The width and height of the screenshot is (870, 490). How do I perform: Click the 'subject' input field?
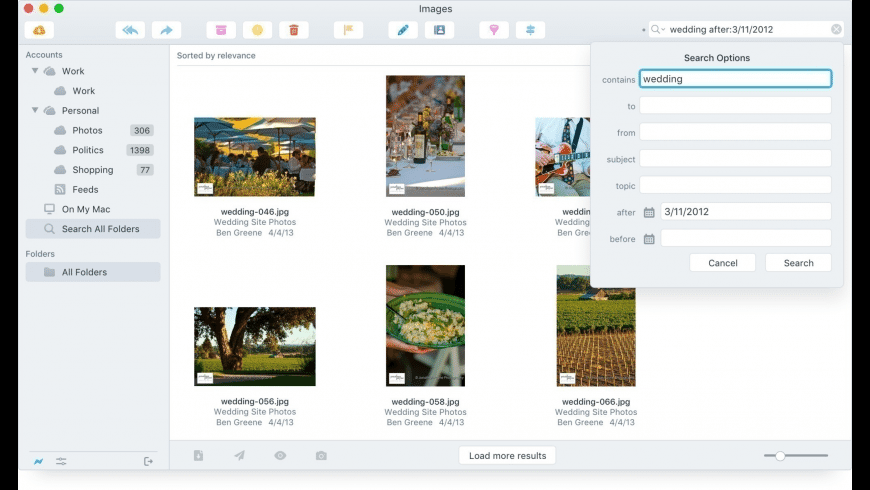(735, 159)
